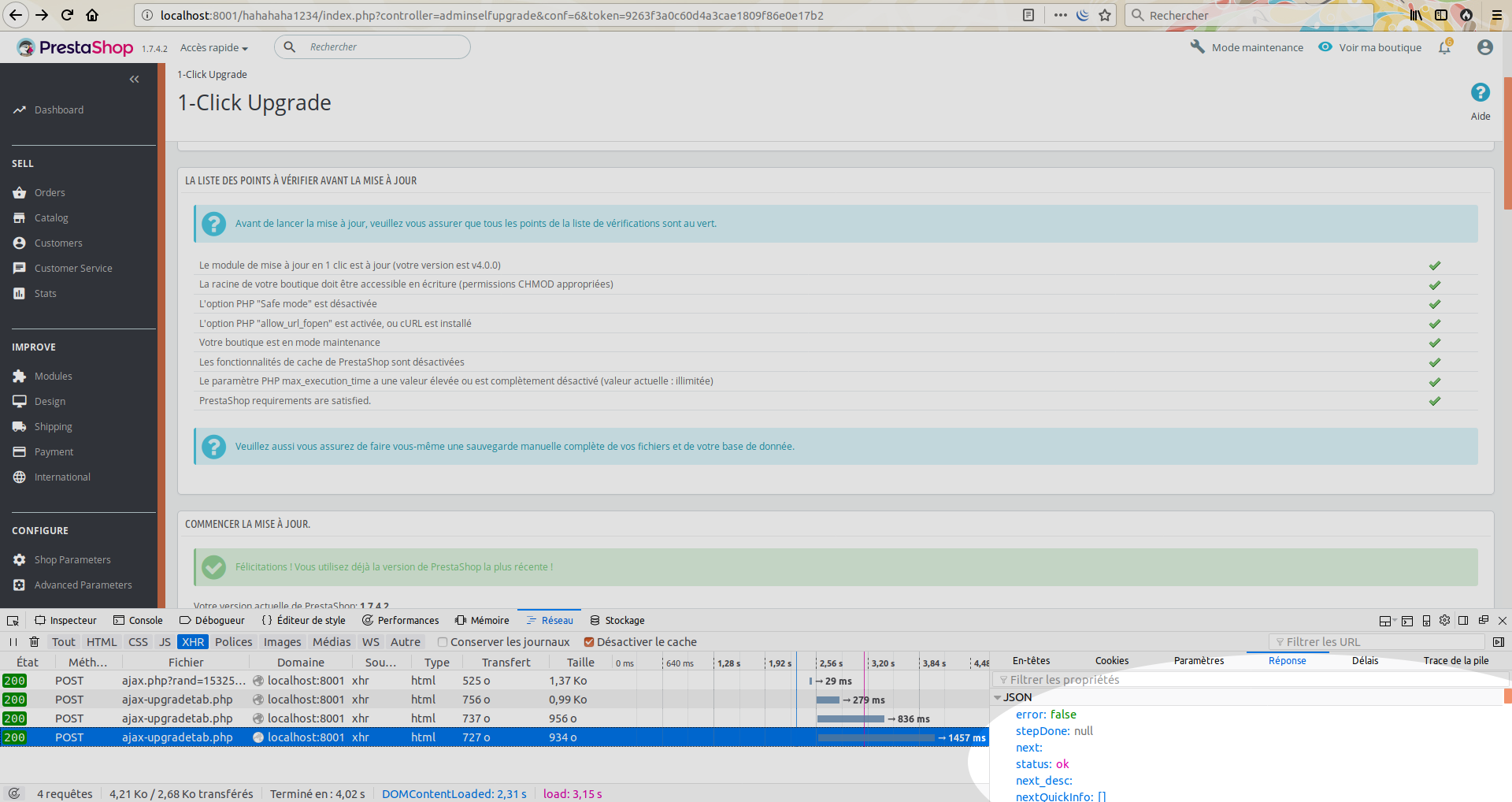
Task: Toggle the XHR request filter
Action: pos(193,642)
